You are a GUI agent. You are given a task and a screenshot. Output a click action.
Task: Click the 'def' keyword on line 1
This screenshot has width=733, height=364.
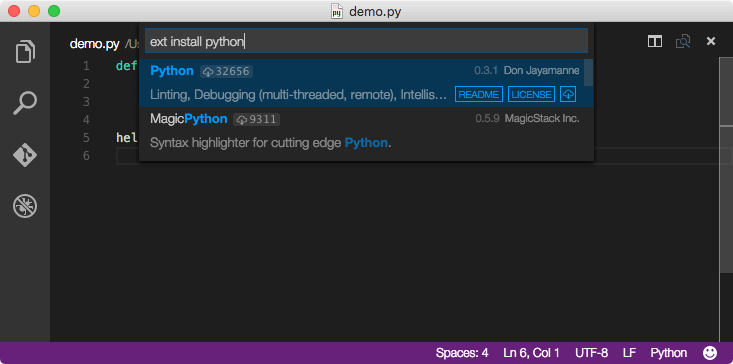point(126,66)
